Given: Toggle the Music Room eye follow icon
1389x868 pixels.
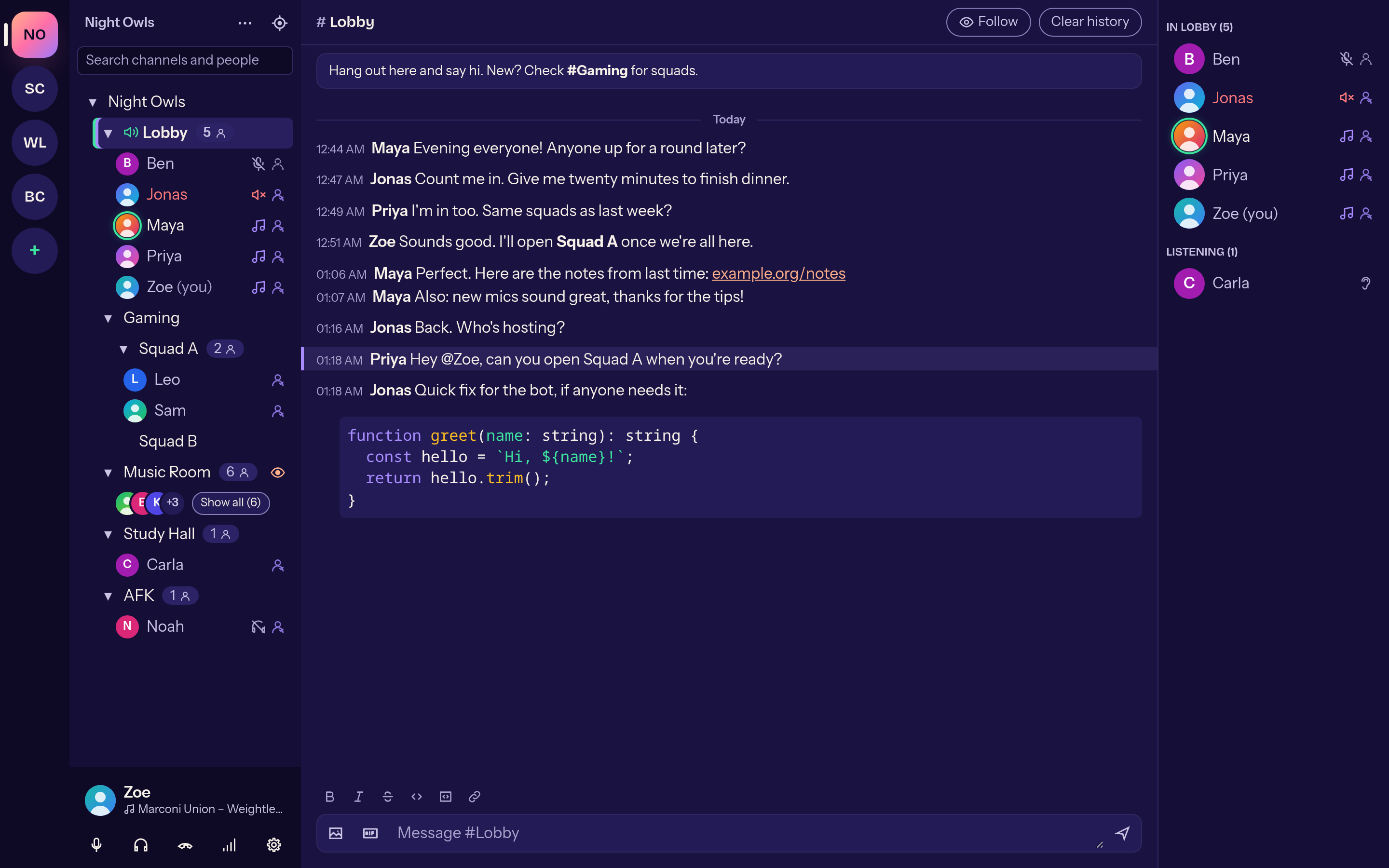Looking at the screenshot, I should 278,473.
